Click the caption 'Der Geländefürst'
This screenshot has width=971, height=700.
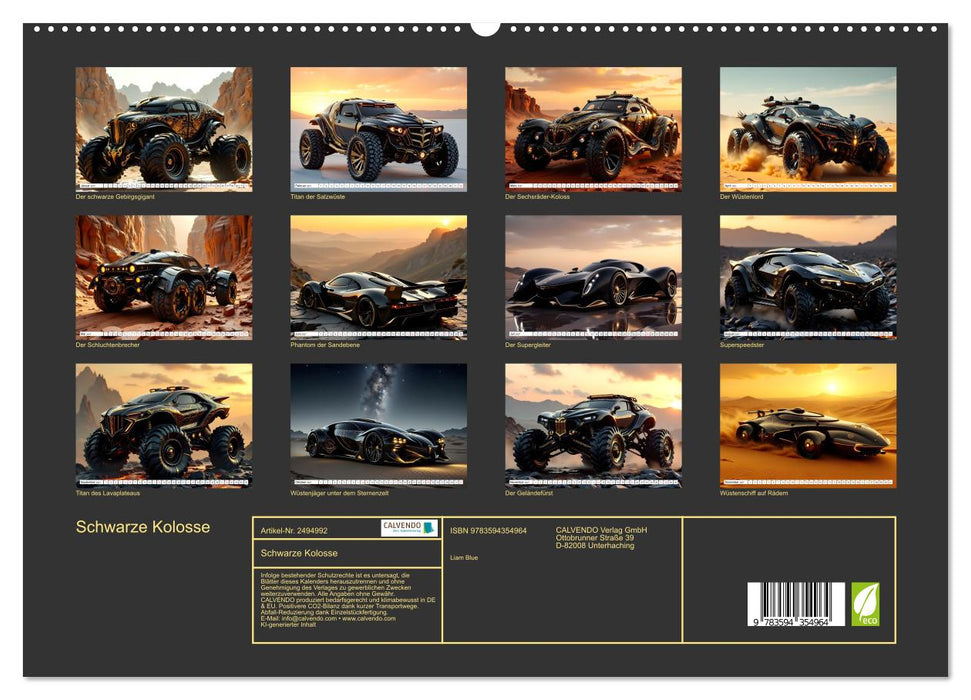(x=529, y=493)
